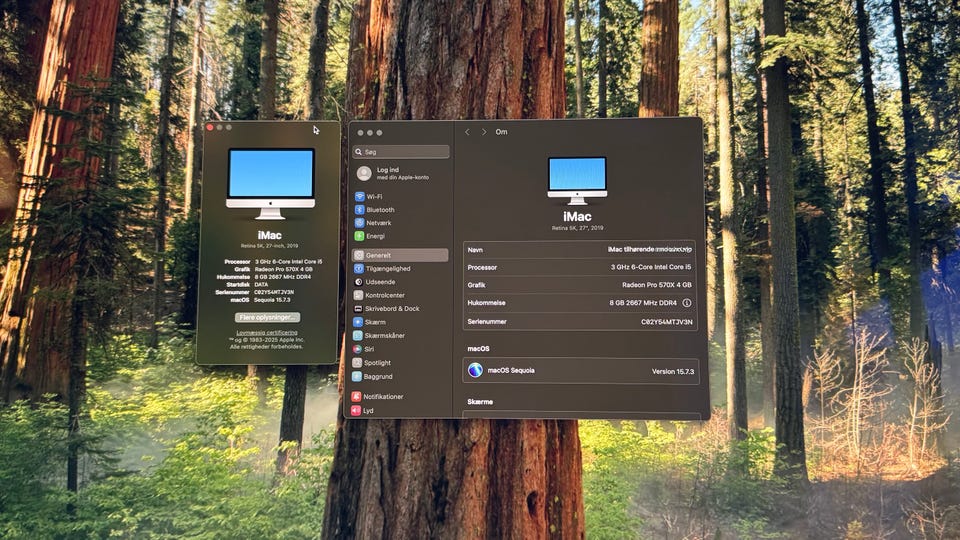This screenshot has width=960, height=540.
Task: Click the Log ind account avatar
Action: [x=364, y=173]
